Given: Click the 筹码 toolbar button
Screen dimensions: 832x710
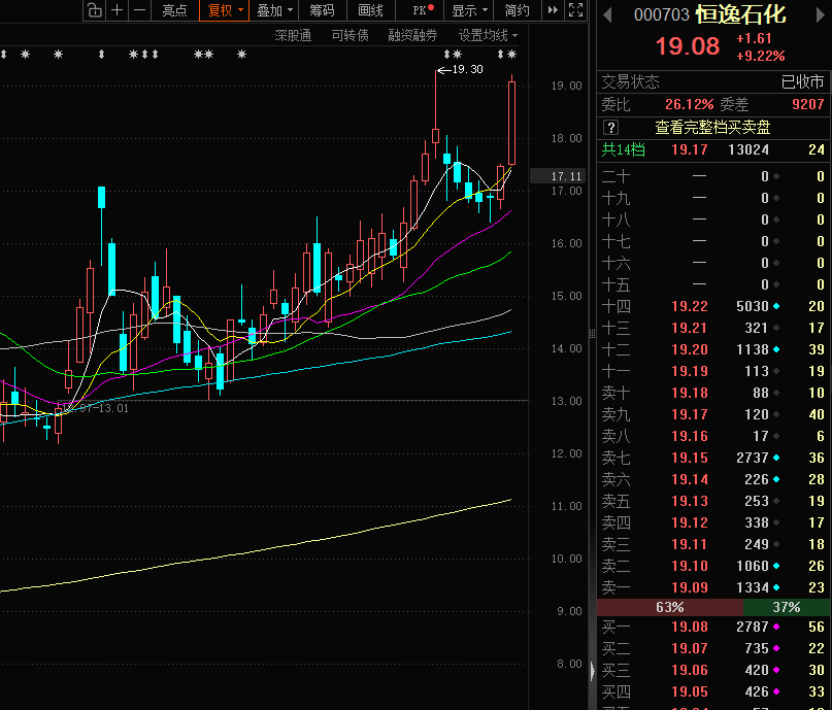Looking at the screenshot, I should 322,10.
